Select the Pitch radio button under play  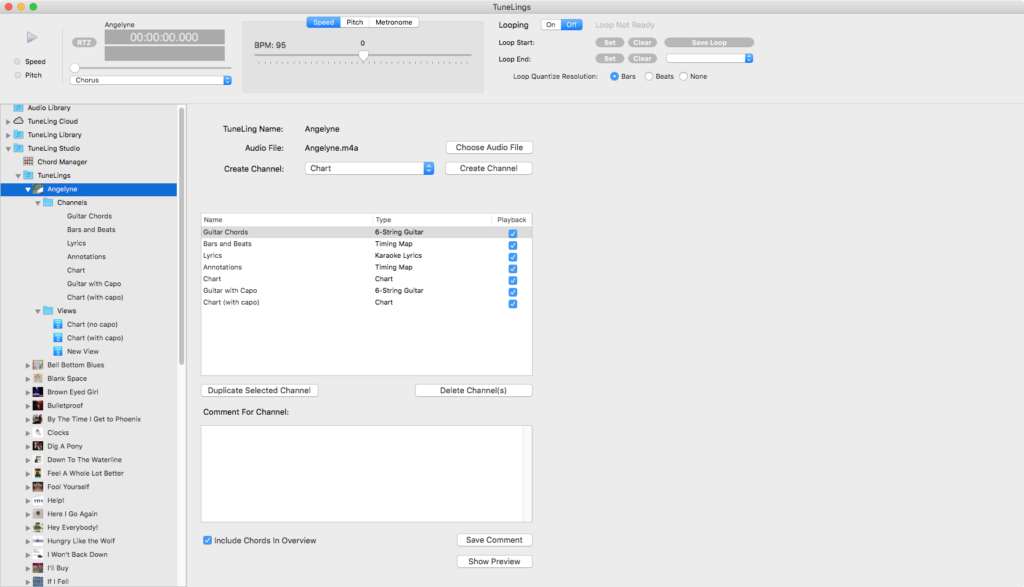click(x=18, y=75)
